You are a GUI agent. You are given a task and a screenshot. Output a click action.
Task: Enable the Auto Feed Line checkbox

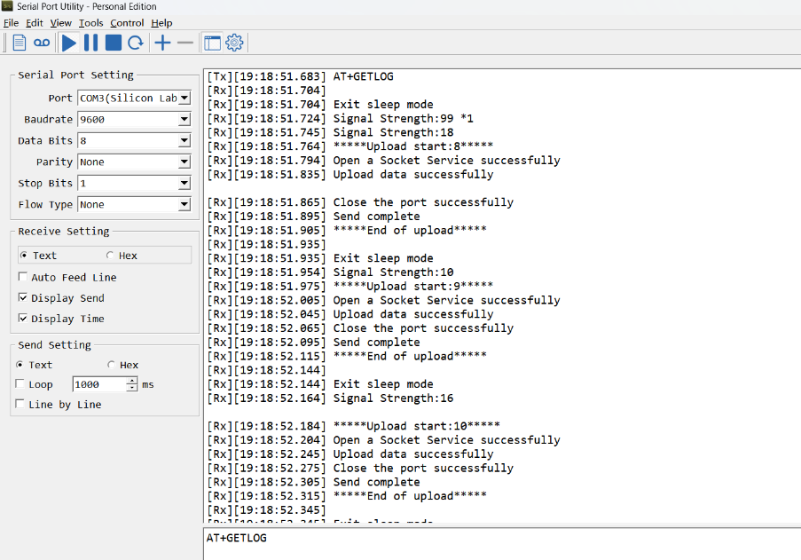coord(22,277)
